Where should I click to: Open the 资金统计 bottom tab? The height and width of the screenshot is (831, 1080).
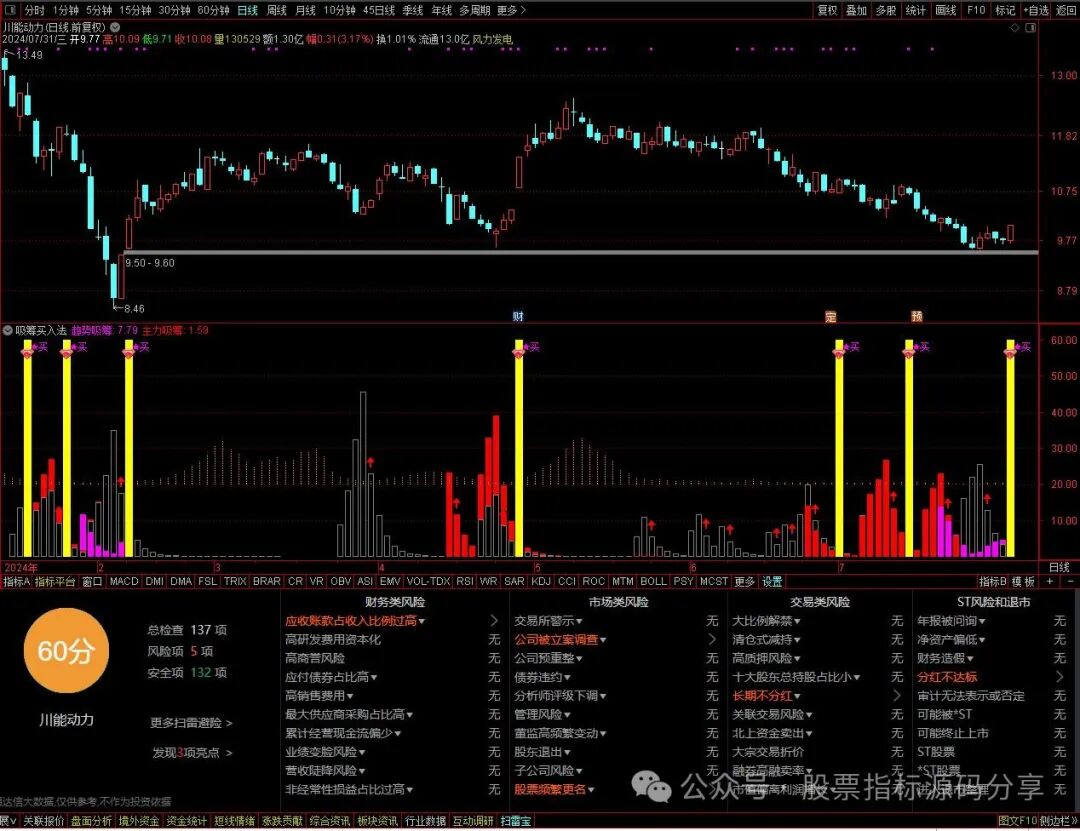point(187,821)
